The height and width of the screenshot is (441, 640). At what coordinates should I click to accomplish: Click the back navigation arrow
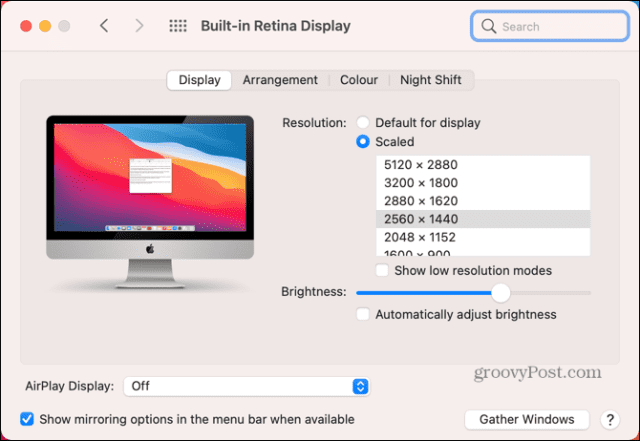pyautogui.click(x=104, y=26)
